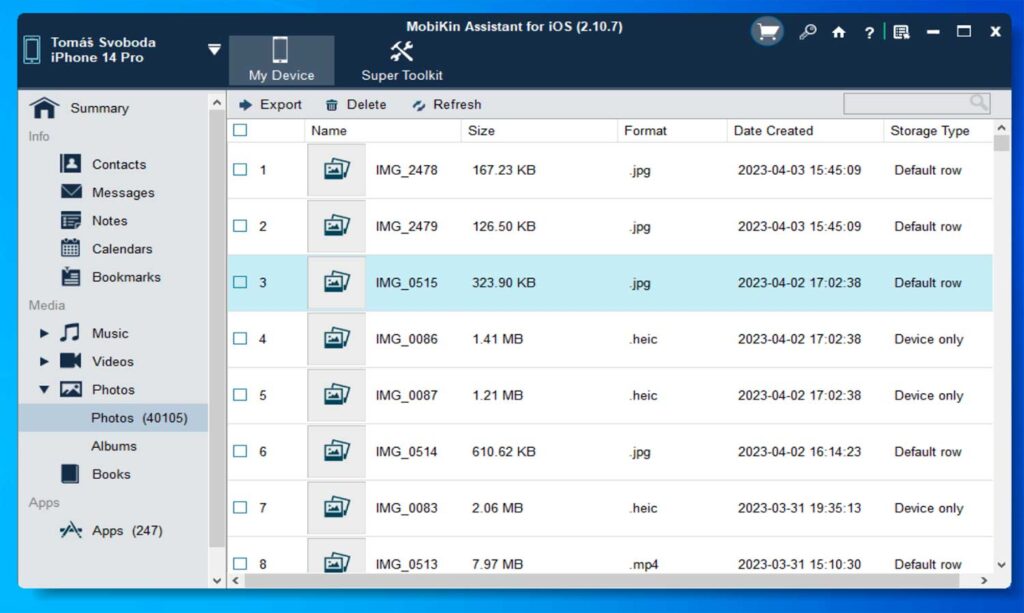Click the horizontal scrollbar beneath the photo list
This screenshot has height=613, width=1024.
(601, 580)
